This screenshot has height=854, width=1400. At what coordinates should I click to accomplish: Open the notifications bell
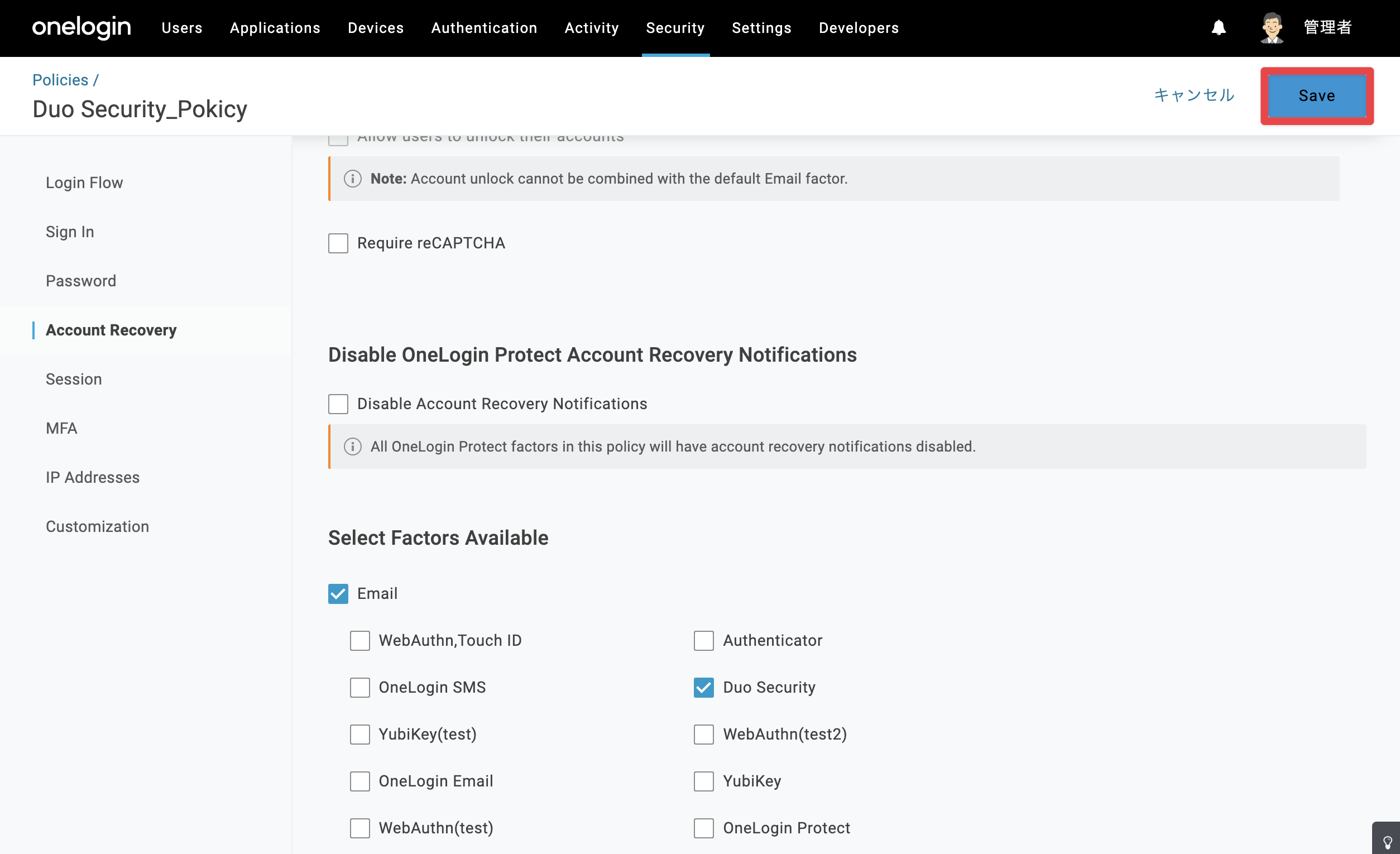pos(1218,27)
